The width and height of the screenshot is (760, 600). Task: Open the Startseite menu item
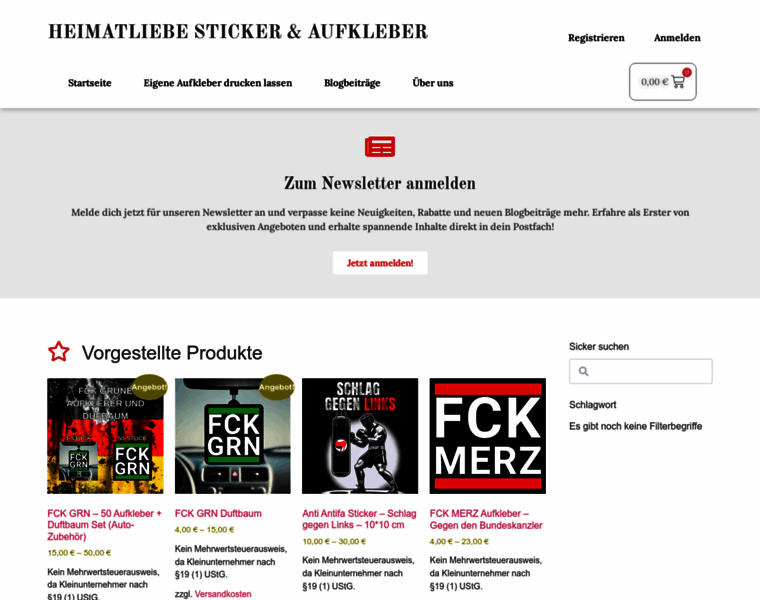(x=90, y=83)
